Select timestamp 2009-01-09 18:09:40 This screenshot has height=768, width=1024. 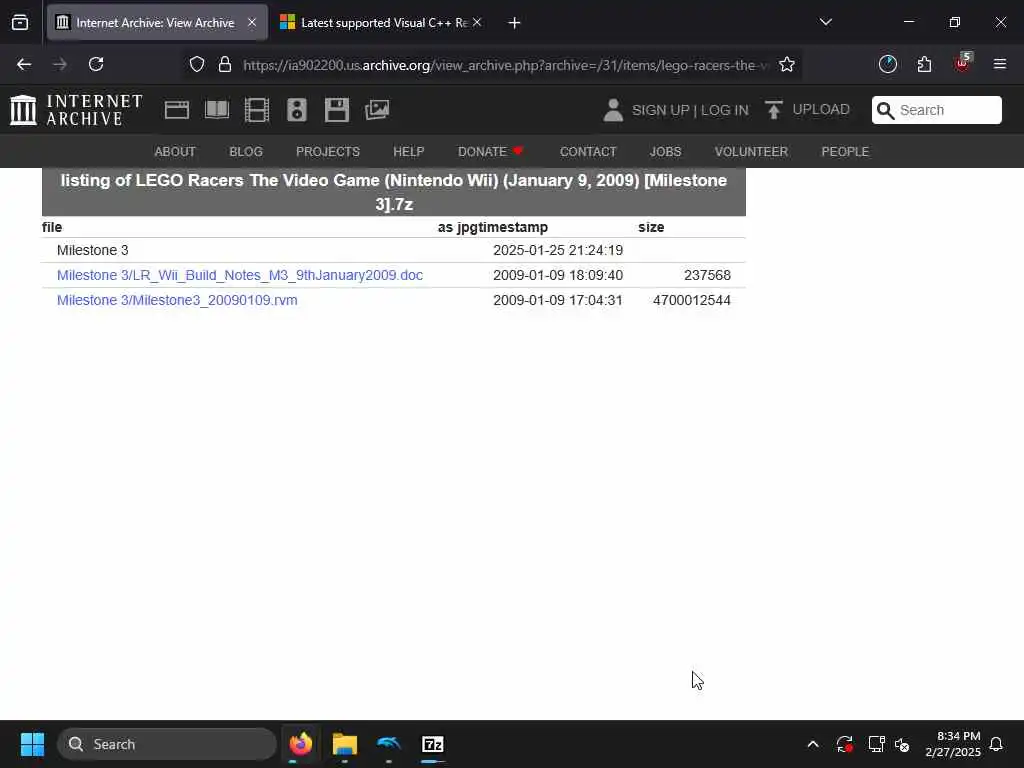pos(558,275)
